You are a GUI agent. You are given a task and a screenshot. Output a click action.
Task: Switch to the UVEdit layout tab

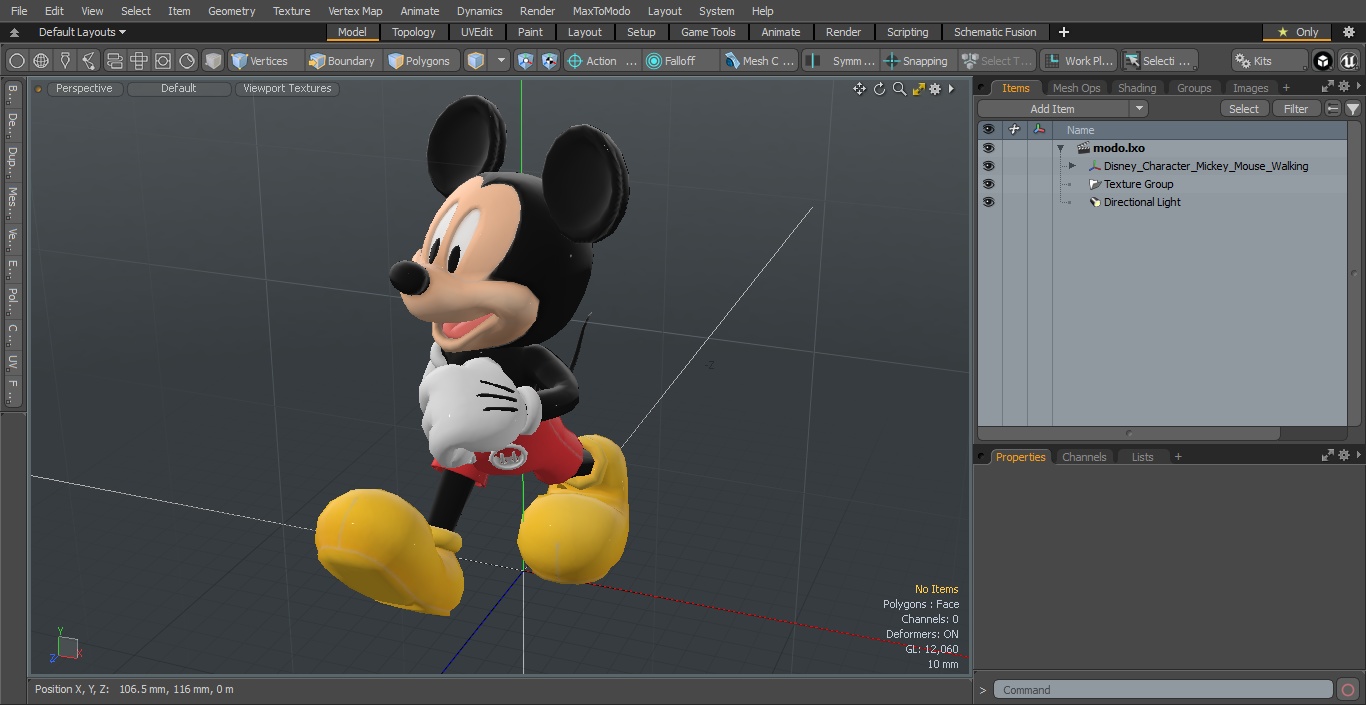pyautogui.click(x=477, y=32)
